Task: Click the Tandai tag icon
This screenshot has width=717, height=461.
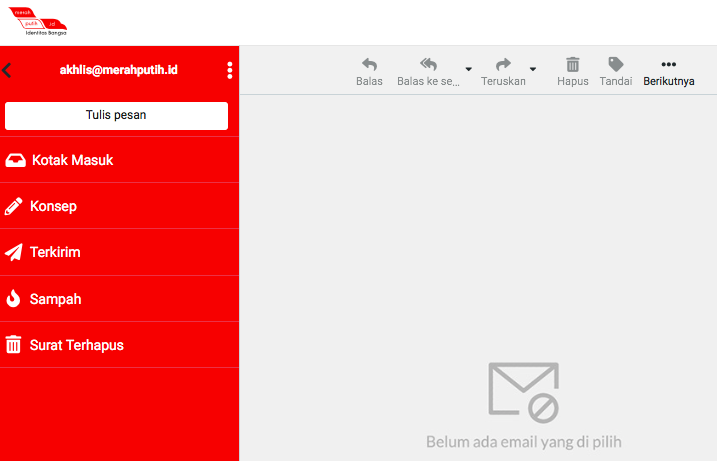Action: pos(616,64)
